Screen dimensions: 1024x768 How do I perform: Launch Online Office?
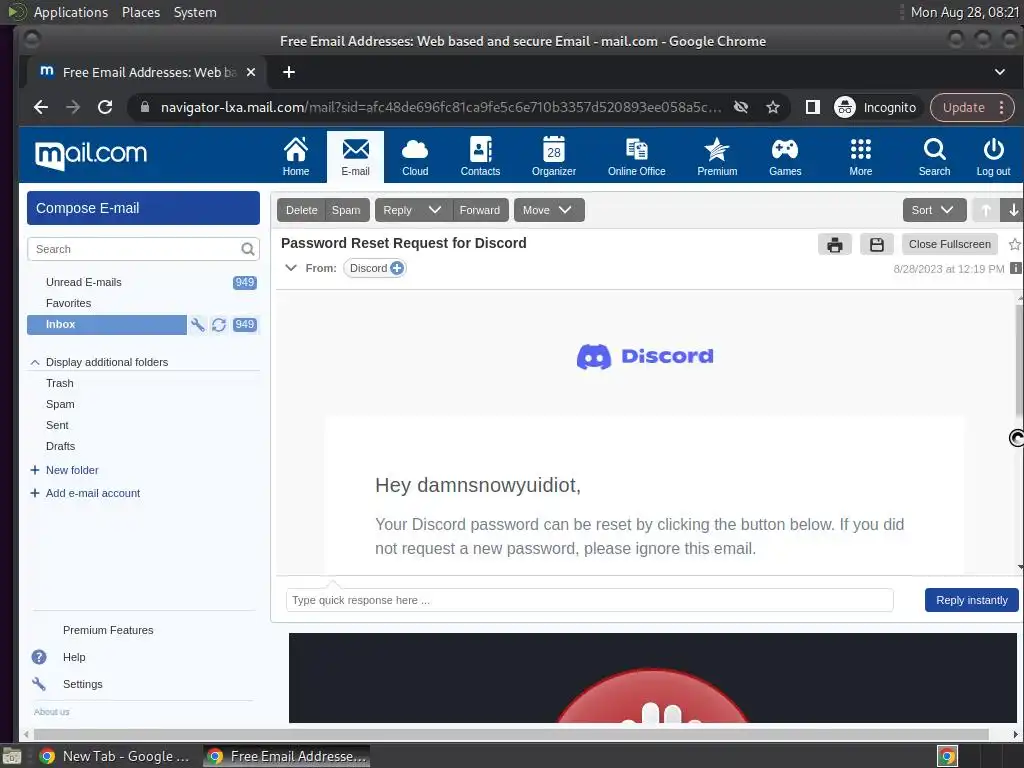click(x=636, y=157)
